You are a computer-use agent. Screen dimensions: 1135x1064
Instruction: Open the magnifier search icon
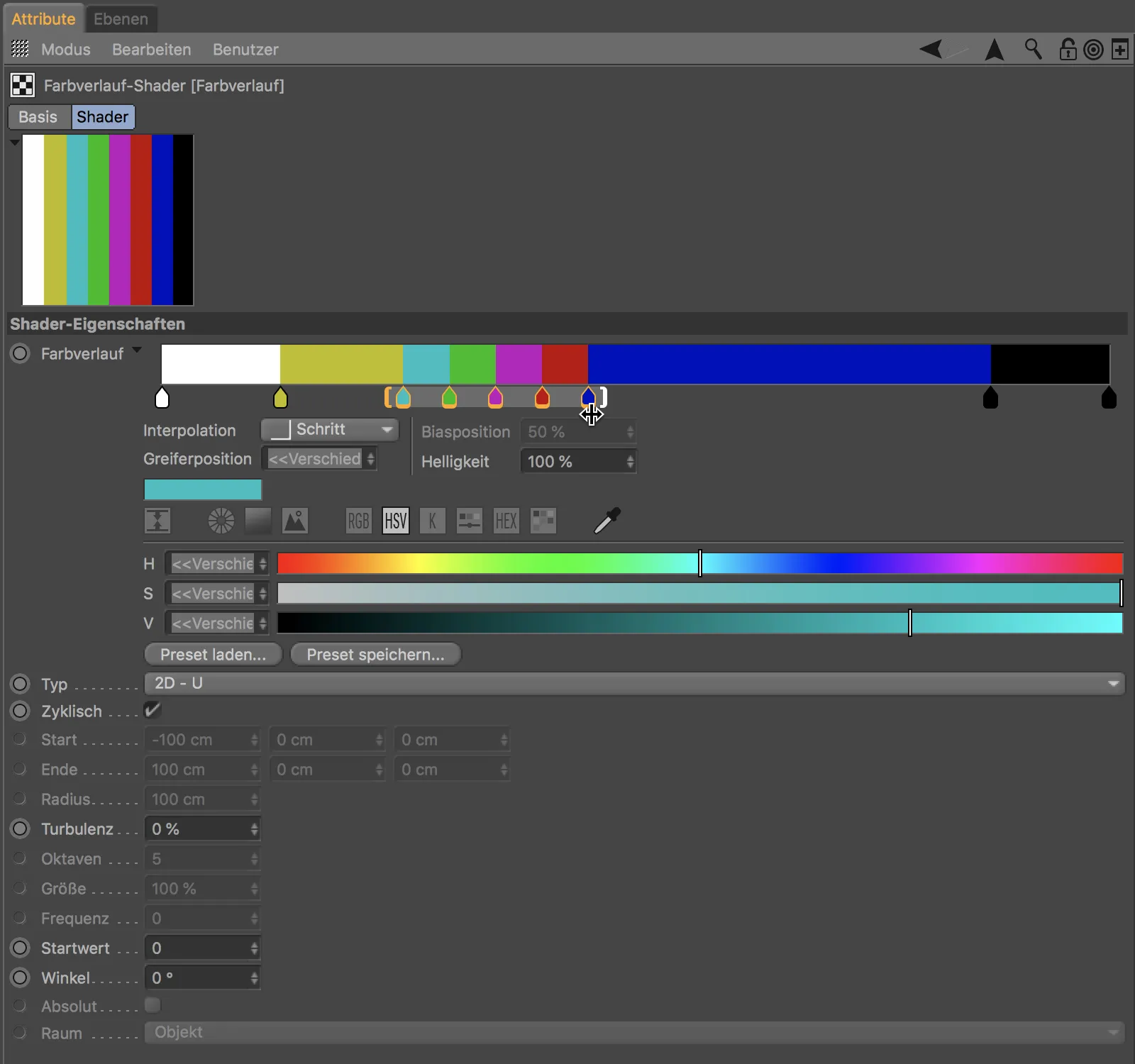1034,49
